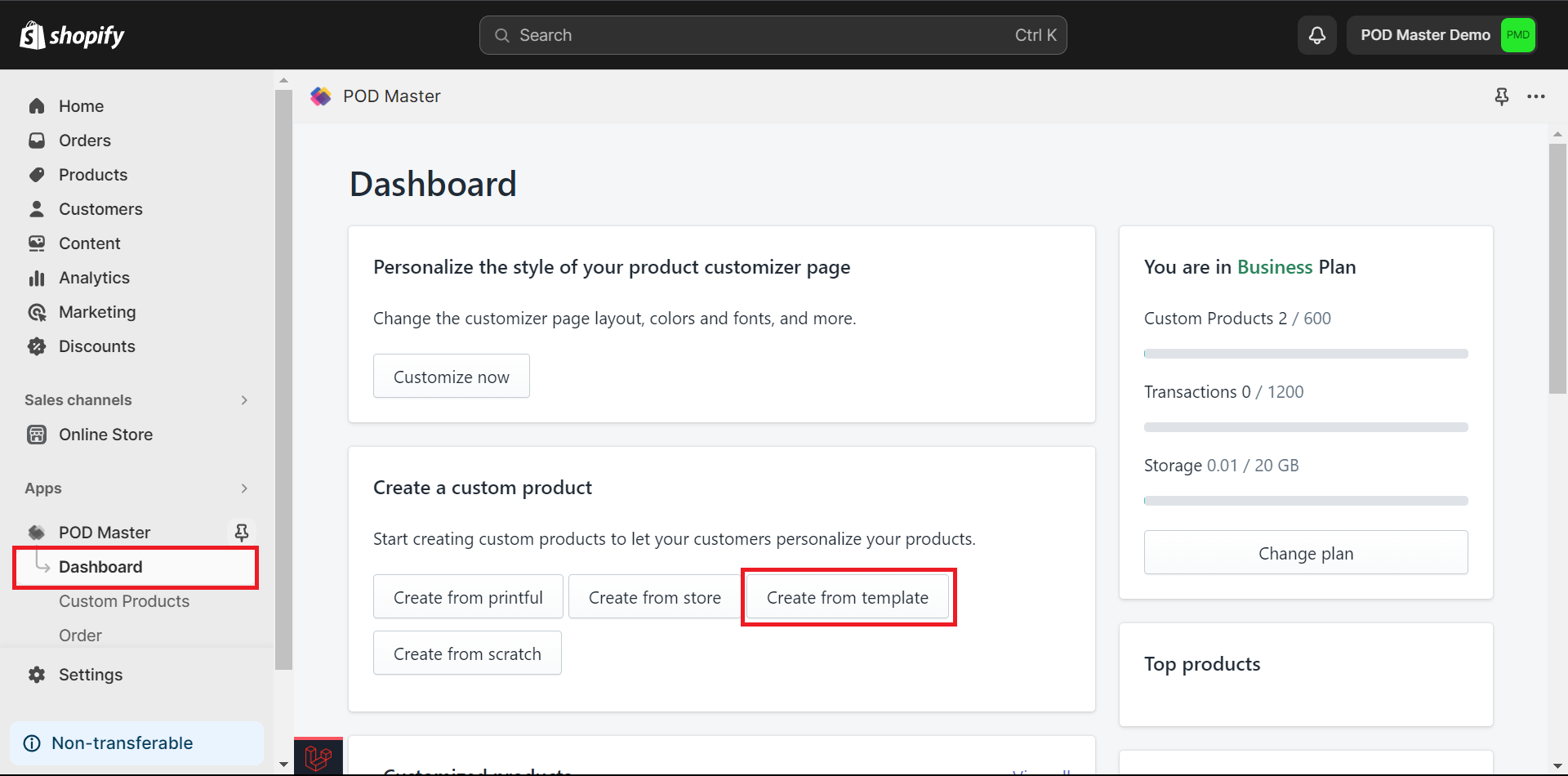Click the Settings gear icon
The width and height of the screenshot is (1568, 776).
click(x=37, y=675)
